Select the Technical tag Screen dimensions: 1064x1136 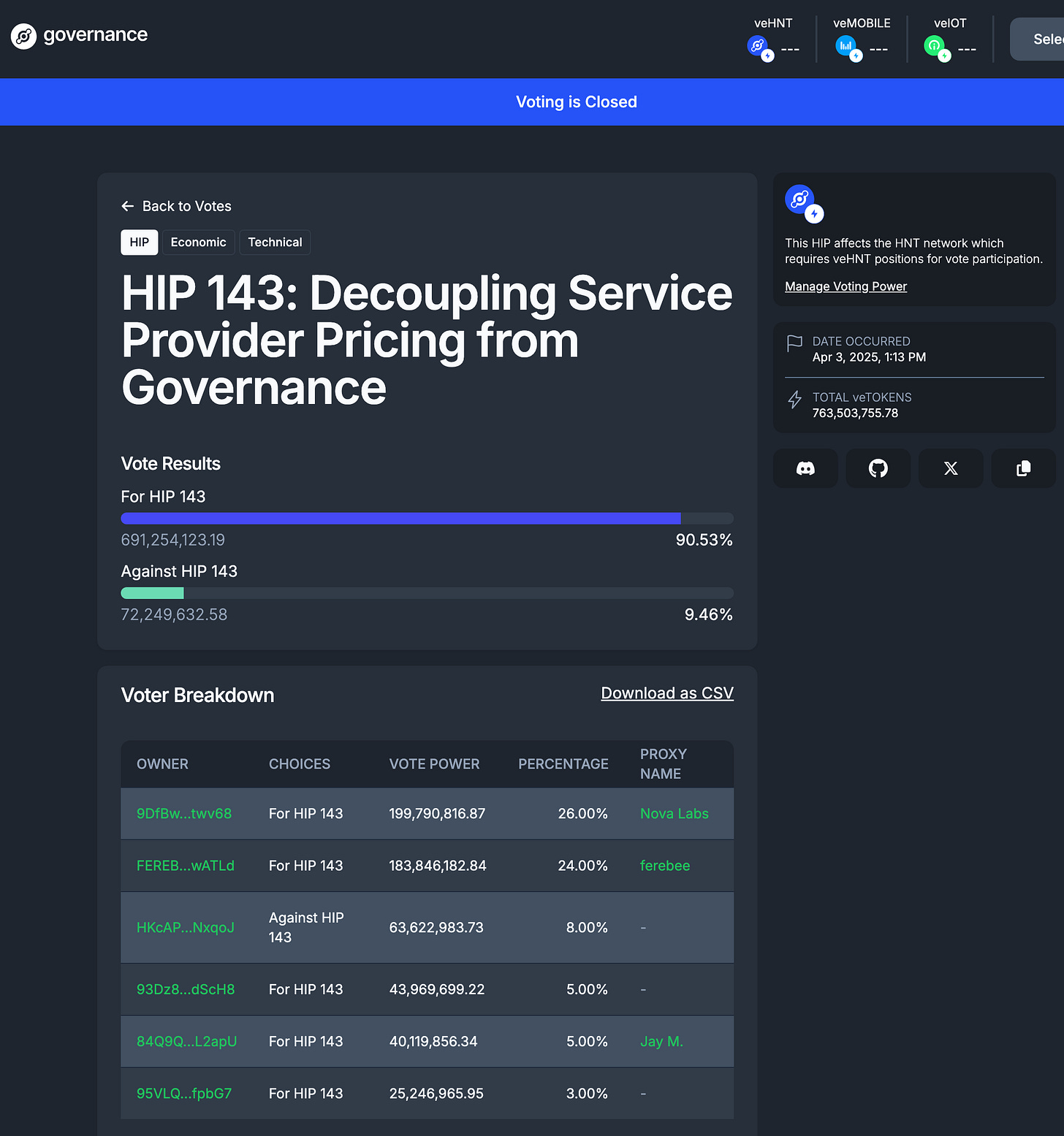point(275,243)
